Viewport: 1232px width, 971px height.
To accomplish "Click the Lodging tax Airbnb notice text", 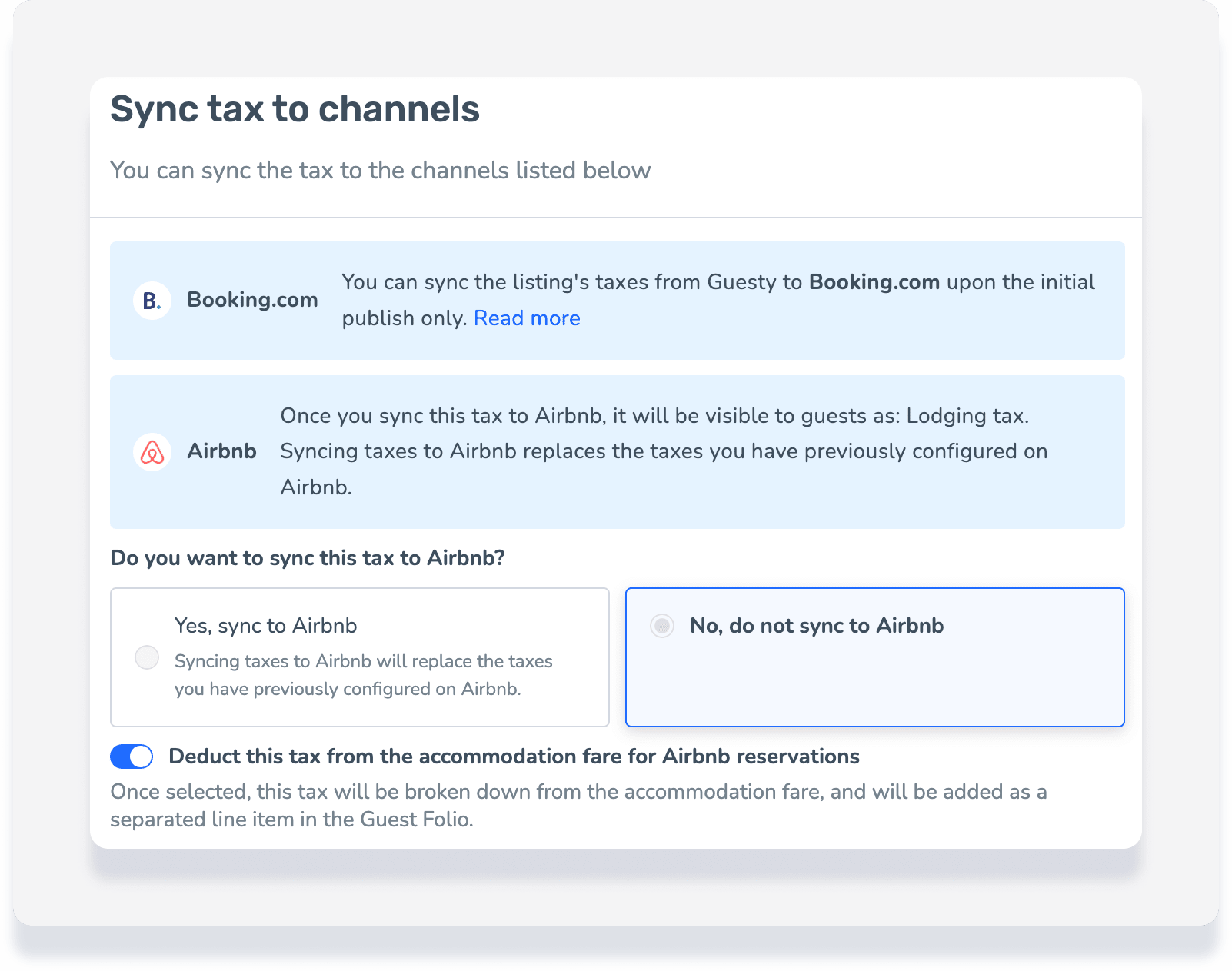I will [664, 451].
